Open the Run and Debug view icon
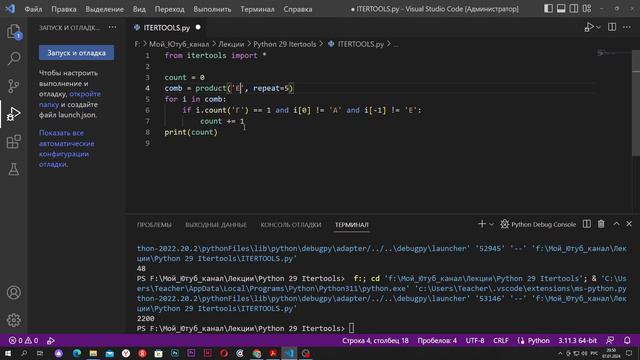640x360 pixels. [x=13, y=114]
